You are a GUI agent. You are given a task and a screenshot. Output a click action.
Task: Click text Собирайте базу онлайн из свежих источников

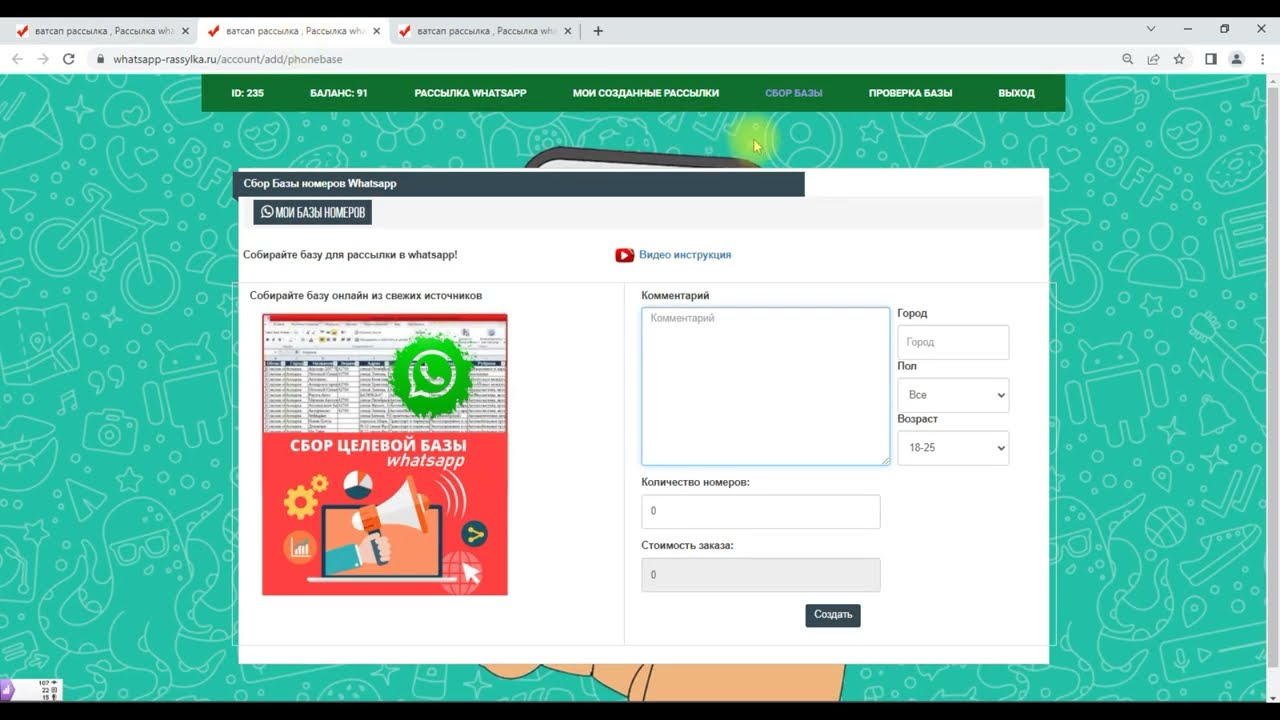pyautogui.click(x=366, y=296)
